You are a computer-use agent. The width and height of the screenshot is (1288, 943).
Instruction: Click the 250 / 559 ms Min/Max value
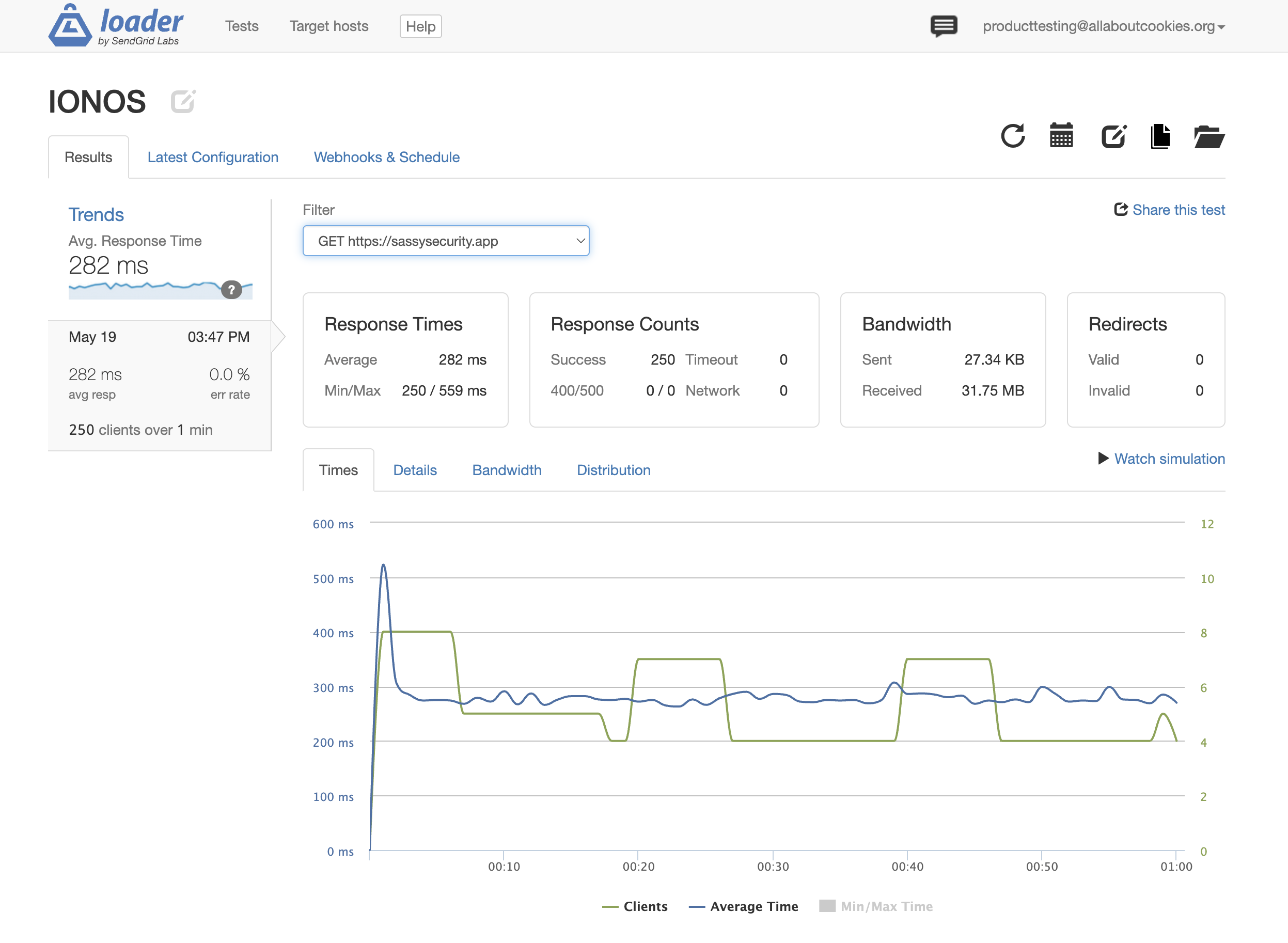point(444,390)
